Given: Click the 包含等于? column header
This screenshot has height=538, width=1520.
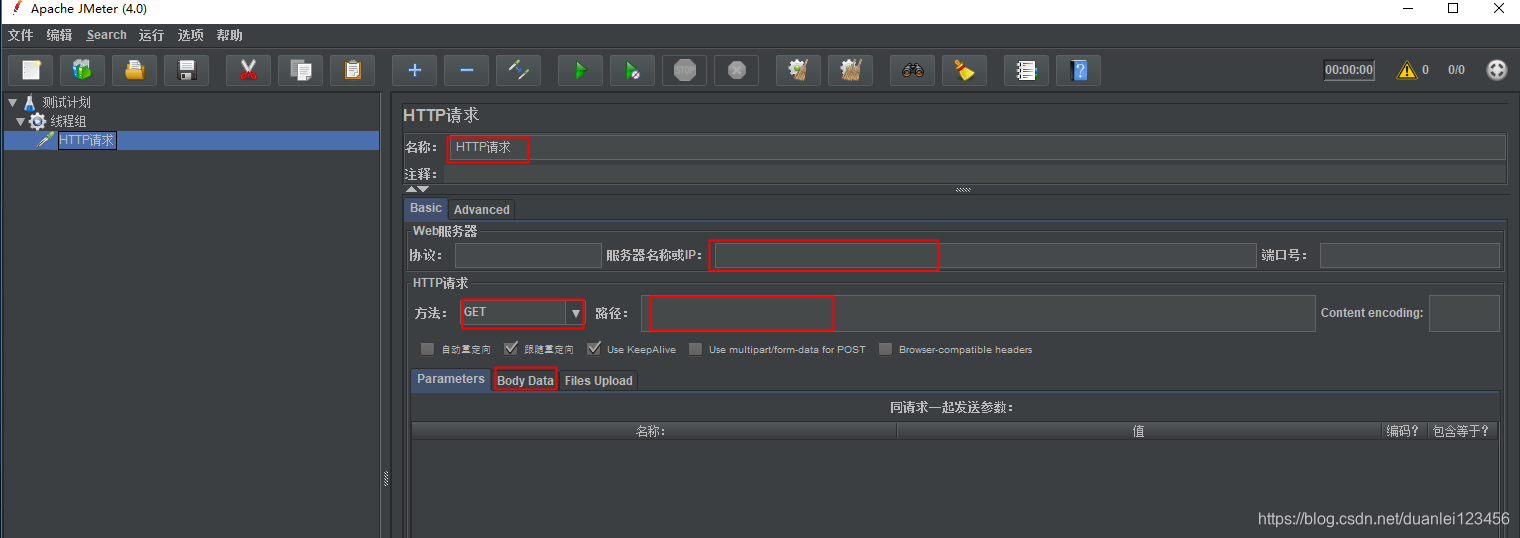Looking at the screenshot, I should [x=1462, y=431].
